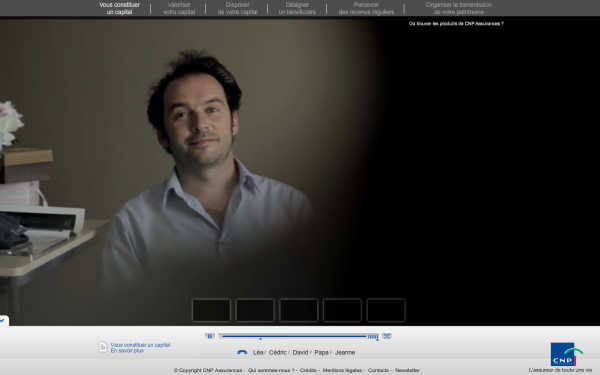This screenshot has height=375, width=600.
Task: Open the 'Vous constituer un capital' link near document icon
Action: point(140,345)
